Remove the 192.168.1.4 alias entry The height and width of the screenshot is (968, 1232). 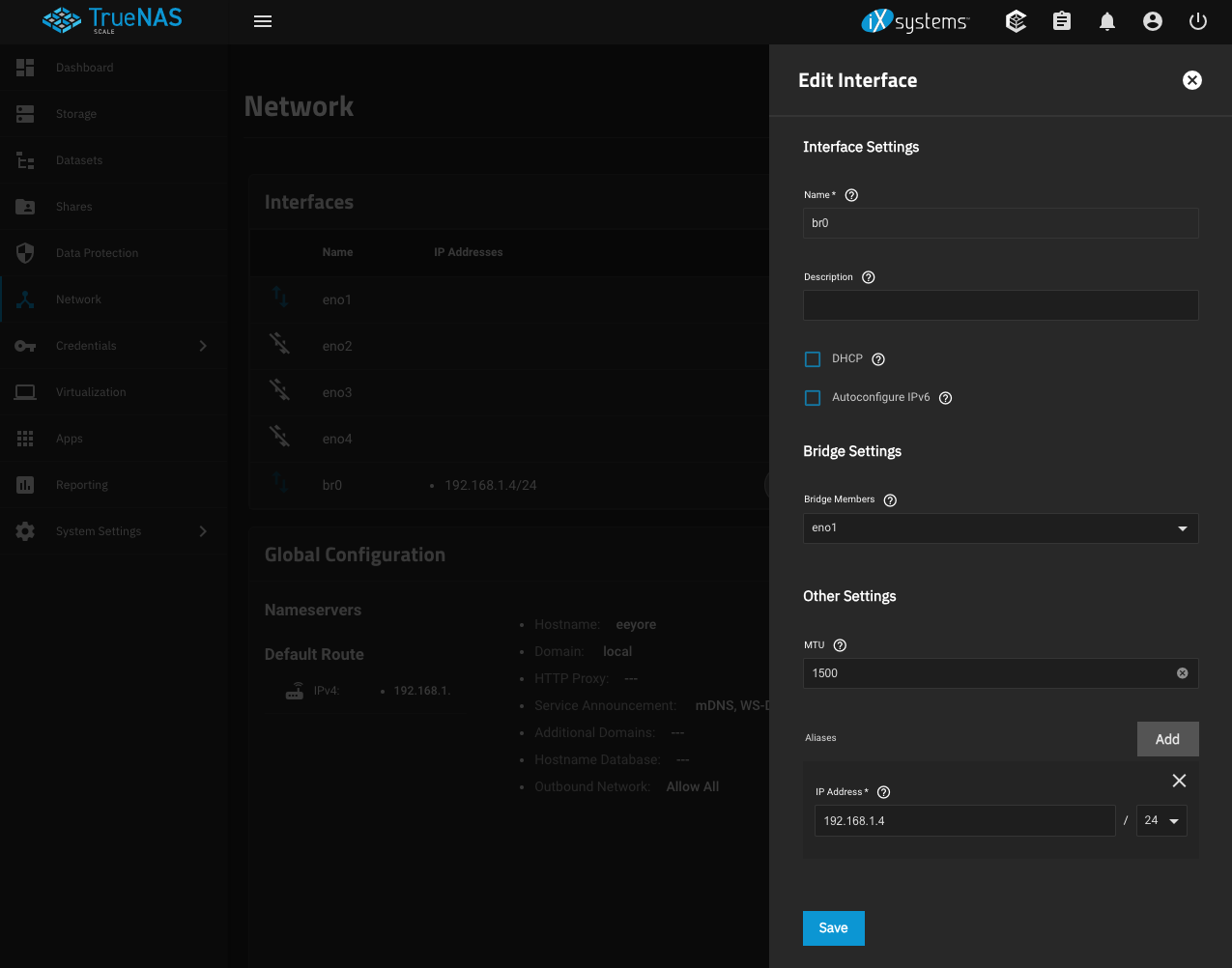(x=1179, y=781)
